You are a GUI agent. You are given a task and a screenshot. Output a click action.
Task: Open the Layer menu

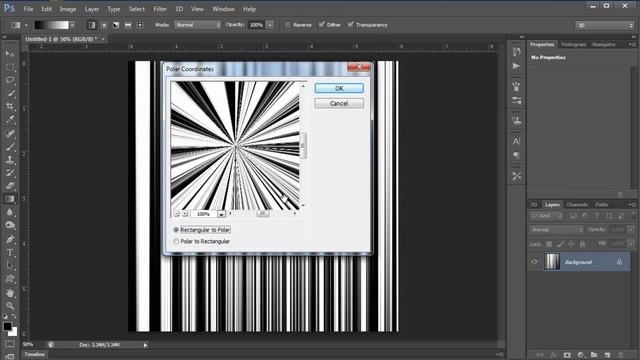tap(92, 9)
